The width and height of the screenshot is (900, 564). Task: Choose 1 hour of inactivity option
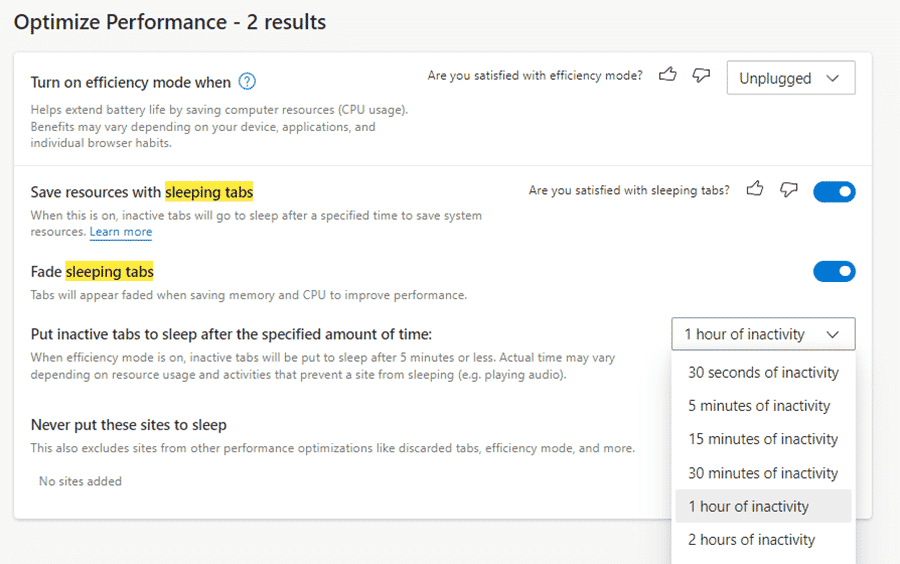coord(749,506)
